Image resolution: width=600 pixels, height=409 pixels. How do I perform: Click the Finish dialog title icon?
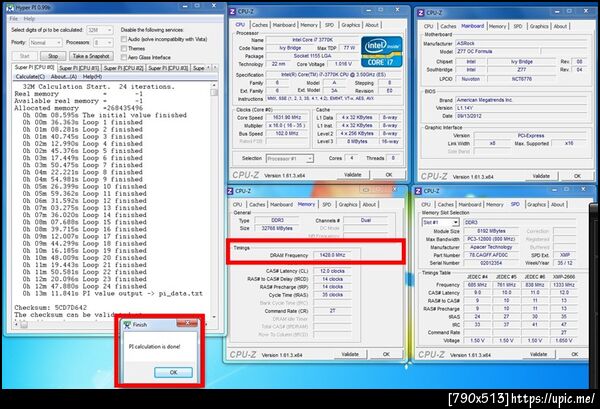[127, 324]
